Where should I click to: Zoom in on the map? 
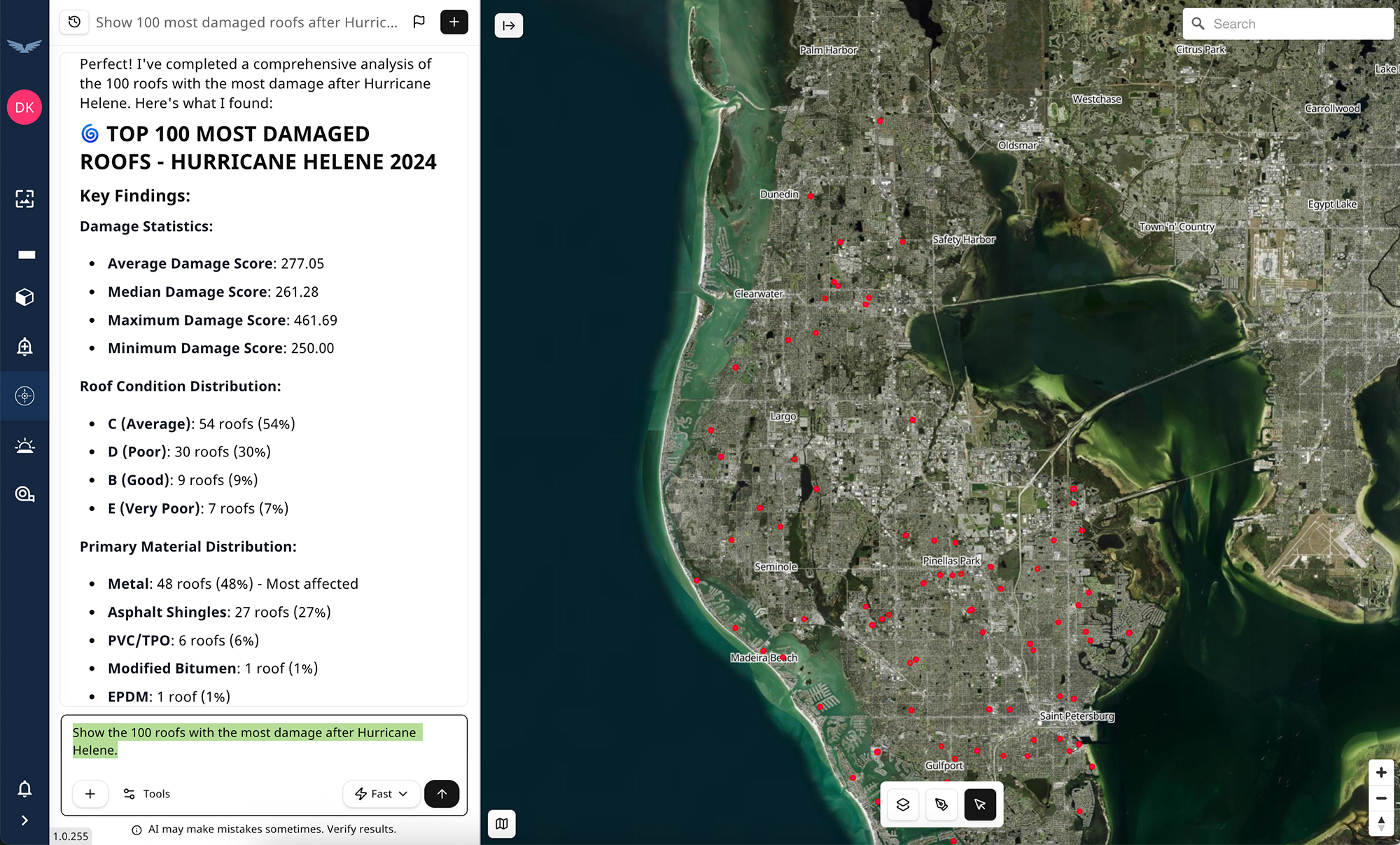point(1381,773)
